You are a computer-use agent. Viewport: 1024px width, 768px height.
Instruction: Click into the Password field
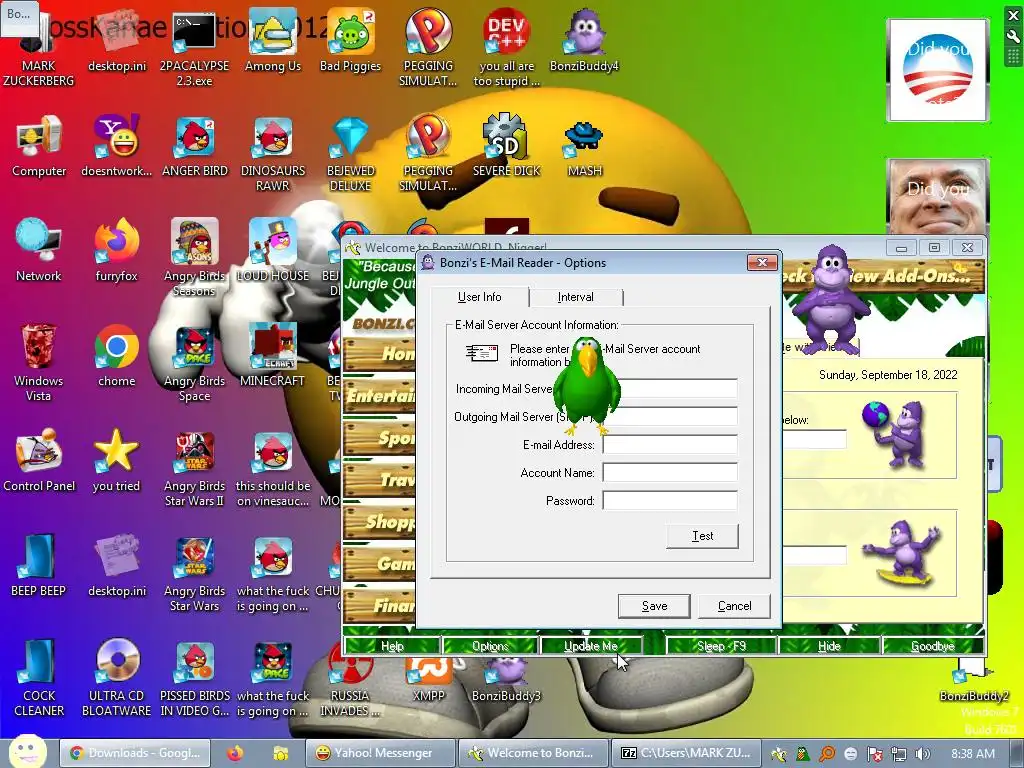(669, 501)
